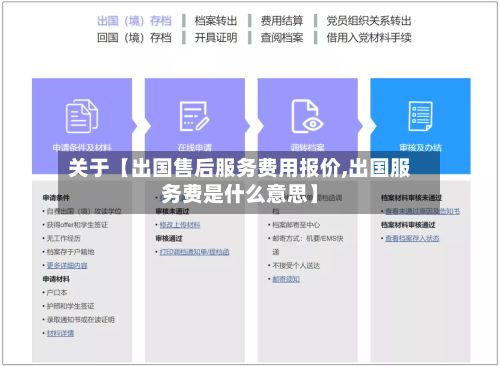Click the 邮寄方式：机要/EMS快递 item
The image size is (500, 366).
pos(308,245)
